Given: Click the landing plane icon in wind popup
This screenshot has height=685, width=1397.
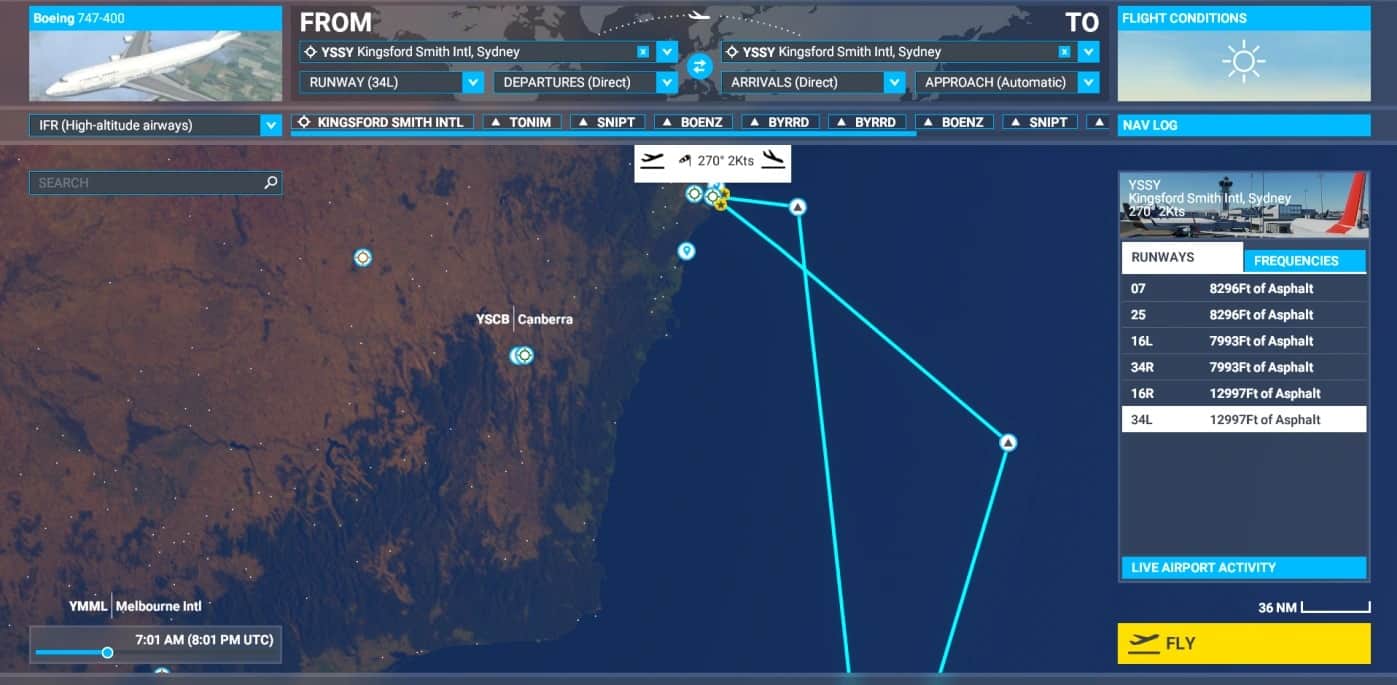Looking at the screenshot, I should point(772,161).
